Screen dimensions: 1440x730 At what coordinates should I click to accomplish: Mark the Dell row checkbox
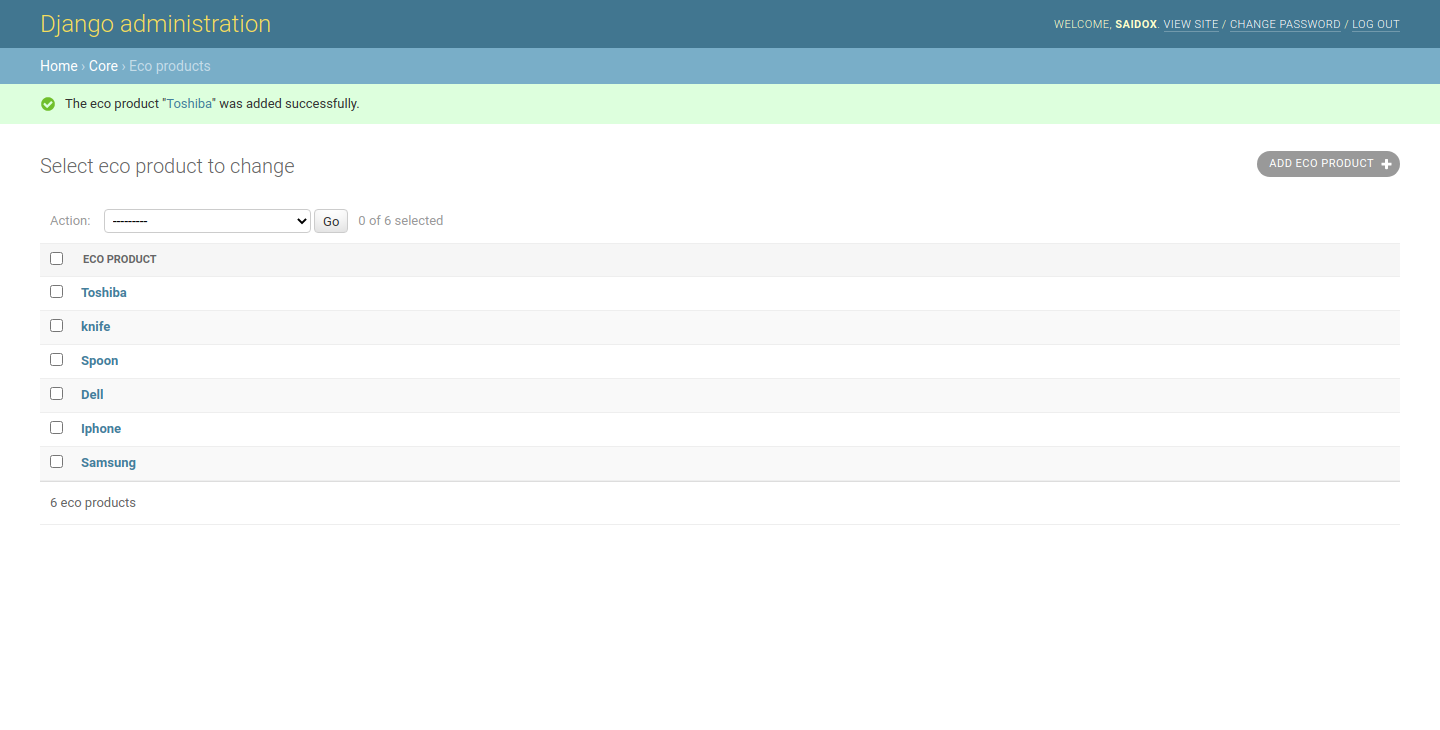[x=57, y=394]
